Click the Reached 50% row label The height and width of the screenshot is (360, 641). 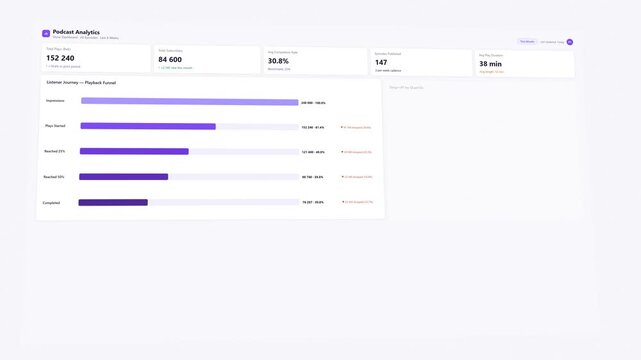tap(54, 177)
